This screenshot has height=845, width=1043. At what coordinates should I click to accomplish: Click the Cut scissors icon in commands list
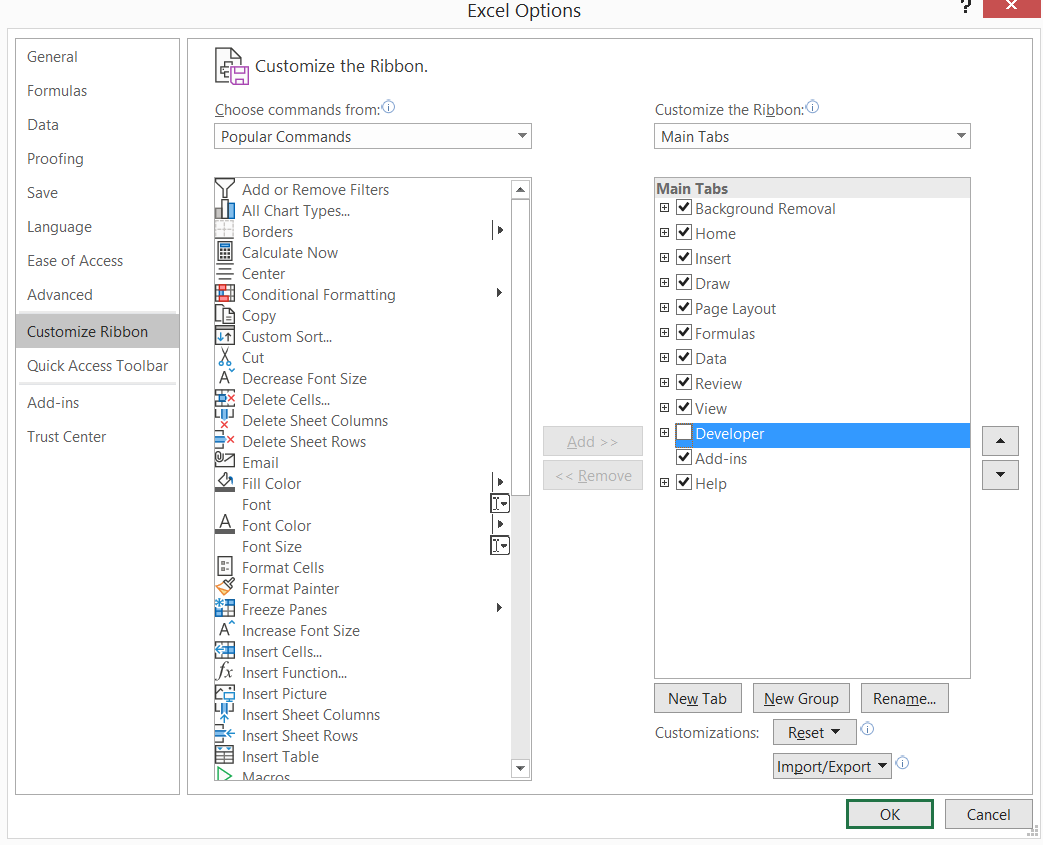(x=228, y=357)
